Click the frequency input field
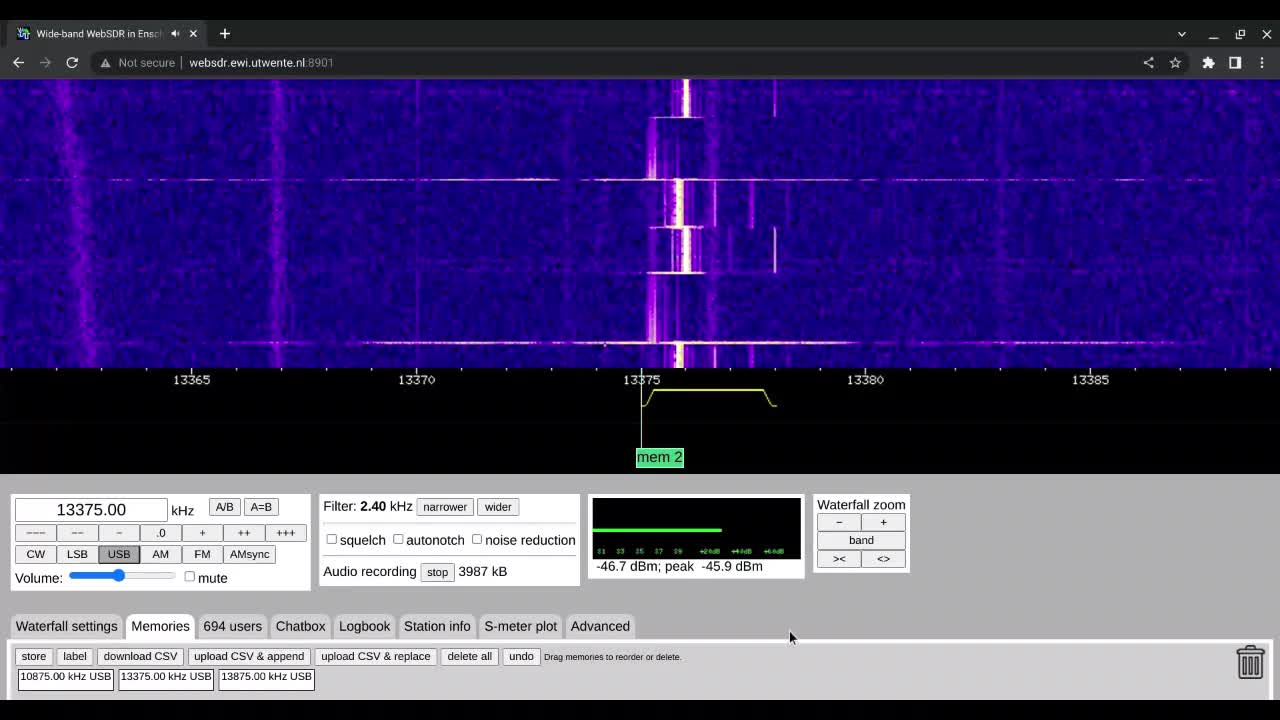The image size is (1280, 720). point(91,510)
